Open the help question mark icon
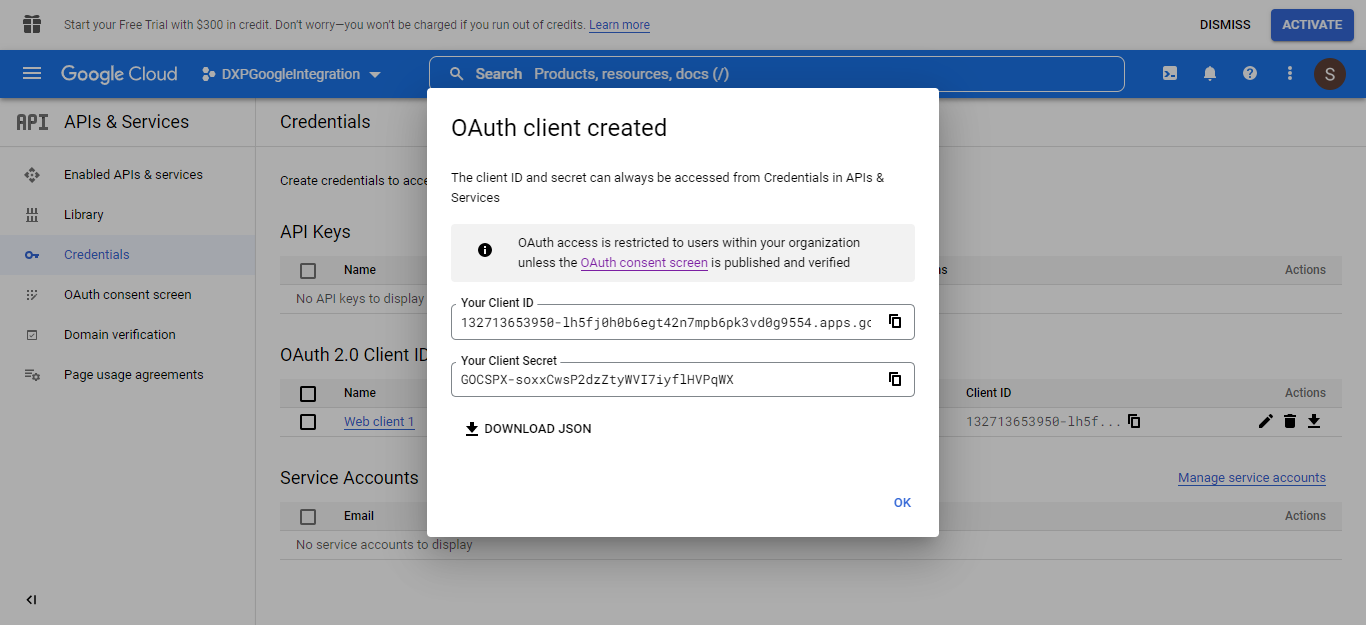Screen dimensions: 1366x625 click(x=1250, y=74)
